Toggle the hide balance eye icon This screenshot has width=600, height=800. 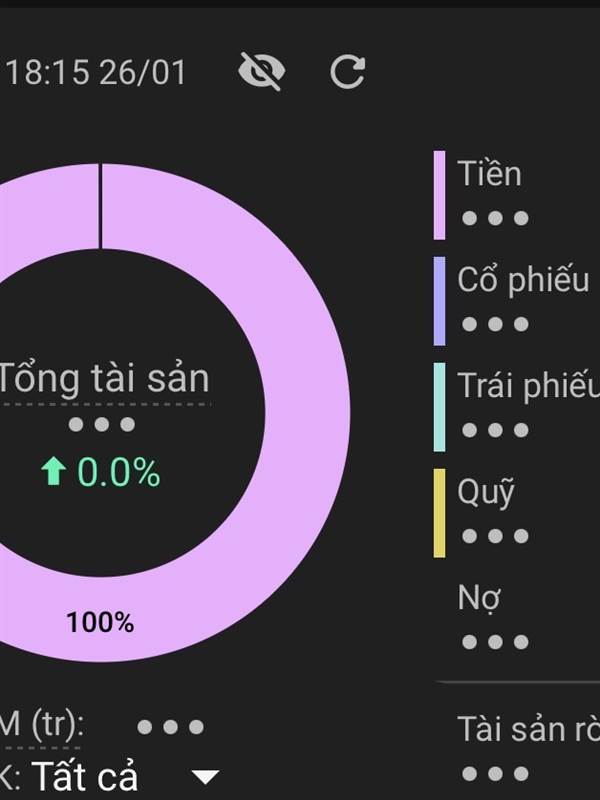click(262, 71)
